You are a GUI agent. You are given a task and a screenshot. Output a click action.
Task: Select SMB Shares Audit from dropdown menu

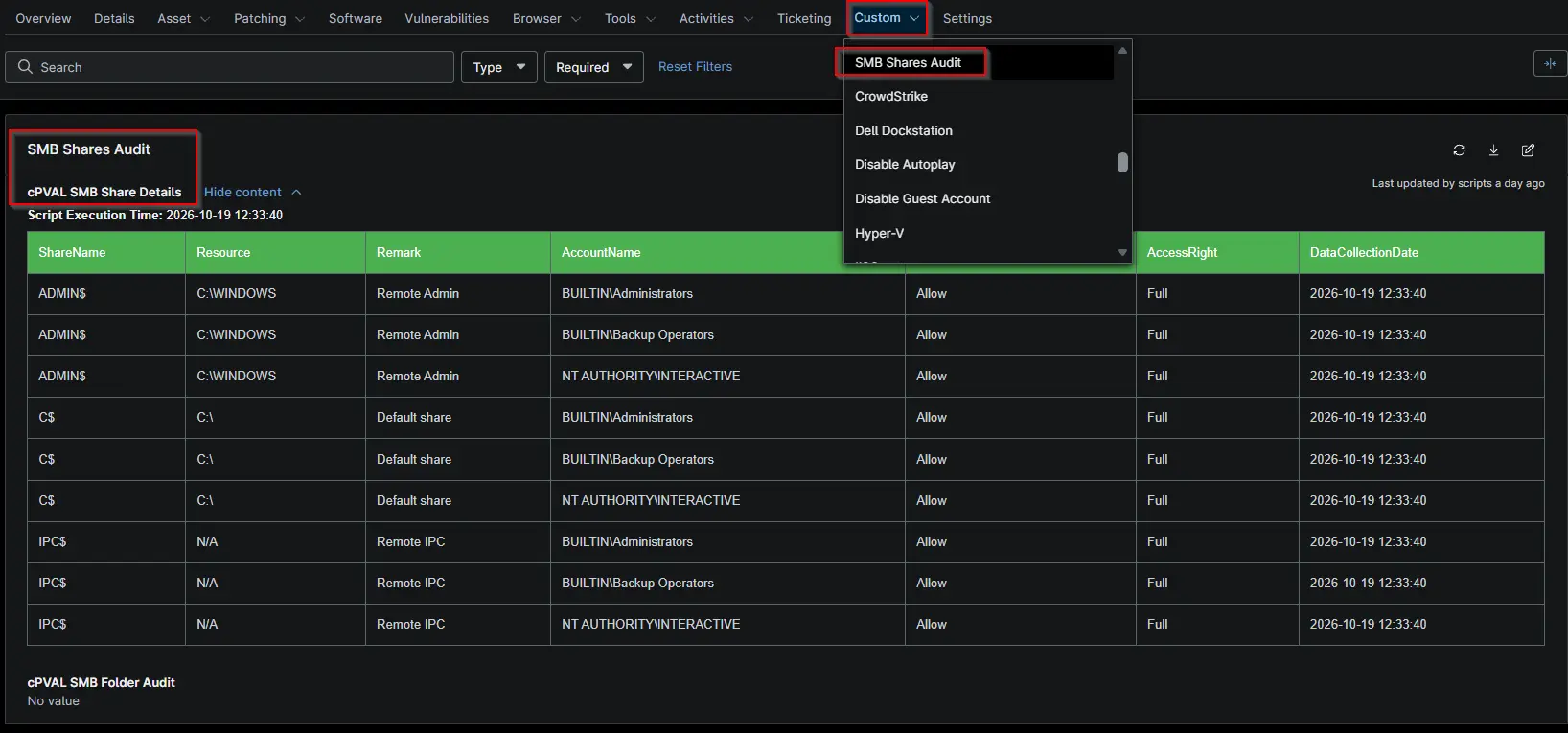pyautogui.click(x=978, y=62)
